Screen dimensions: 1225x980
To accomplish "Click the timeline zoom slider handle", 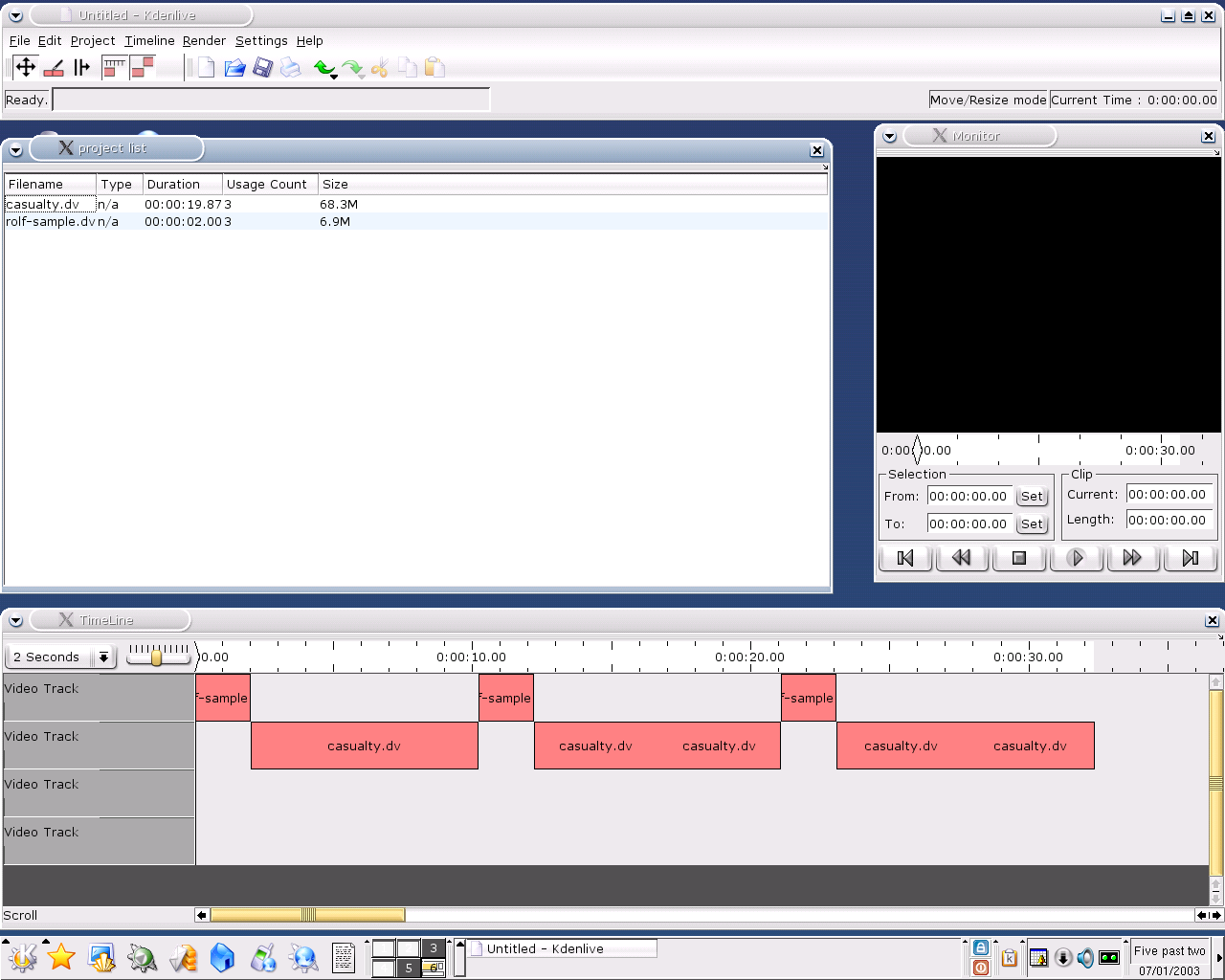I will [x=156, y=657].
